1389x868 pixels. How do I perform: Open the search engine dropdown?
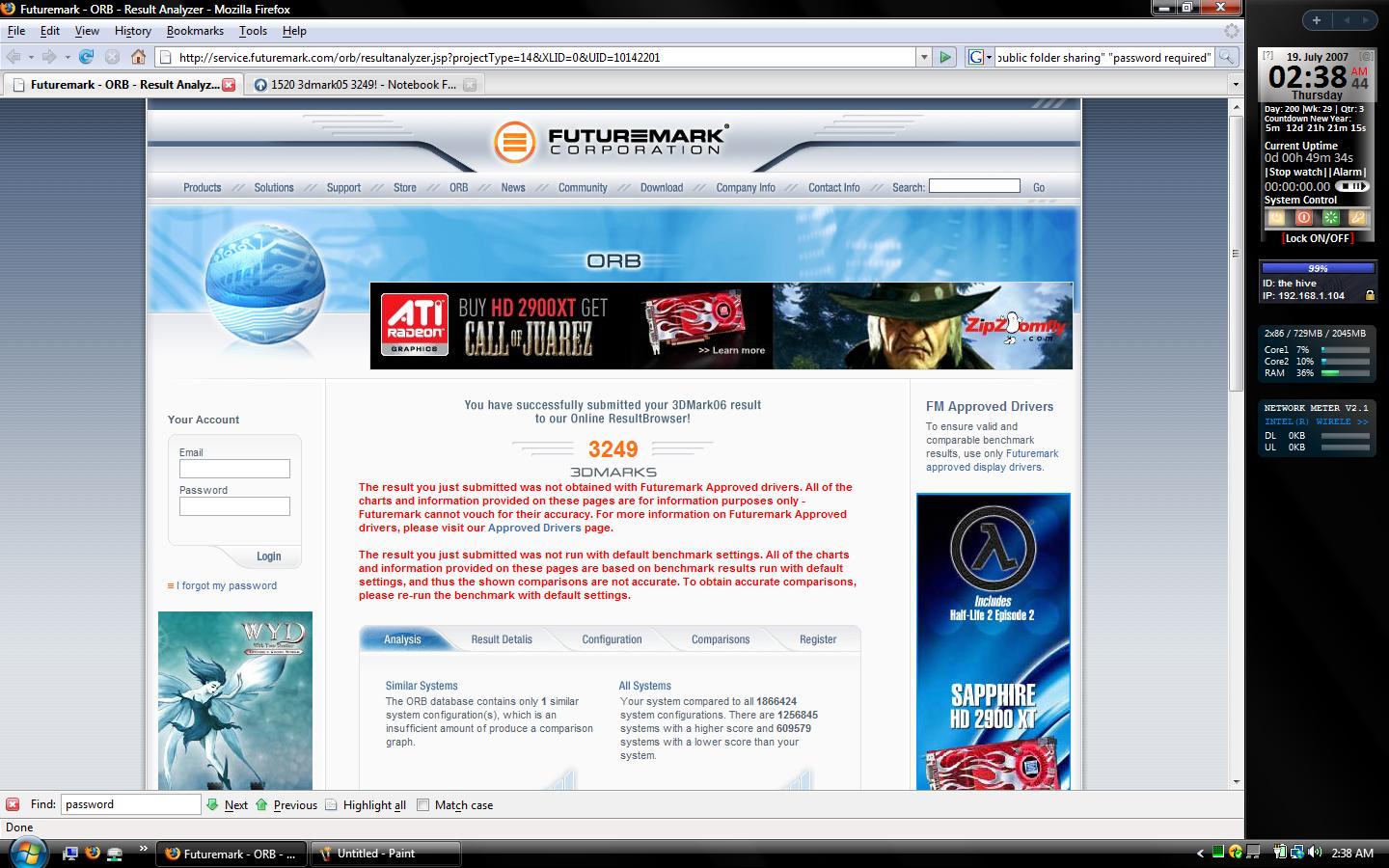tap(980, 57)
